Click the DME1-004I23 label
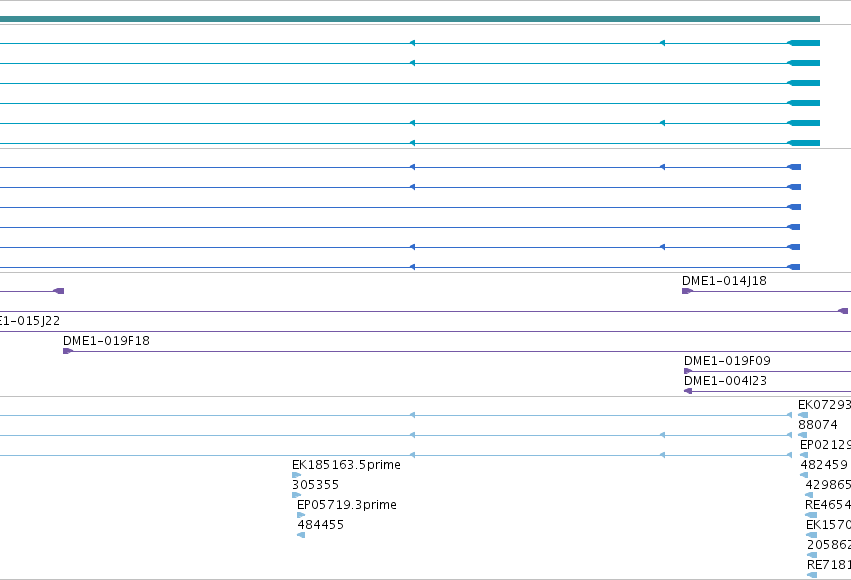Image resolution: width=851 pixels, height=580 pixels. tap(725, 381)
